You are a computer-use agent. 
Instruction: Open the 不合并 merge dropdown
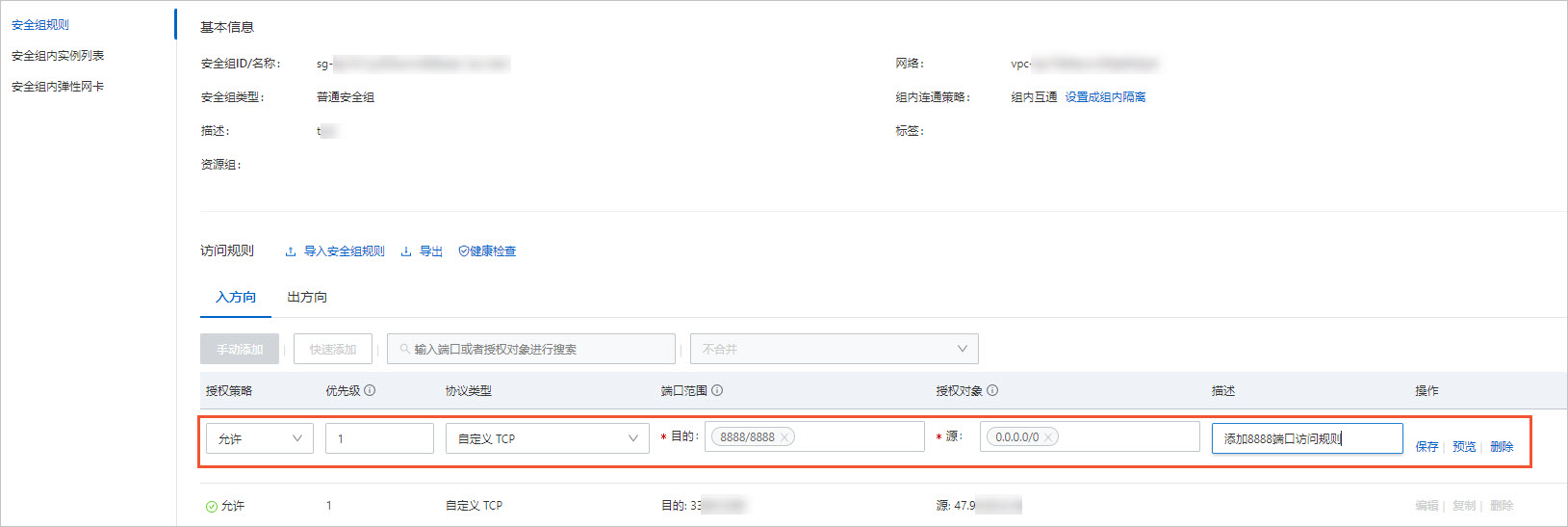coord(835,349)
